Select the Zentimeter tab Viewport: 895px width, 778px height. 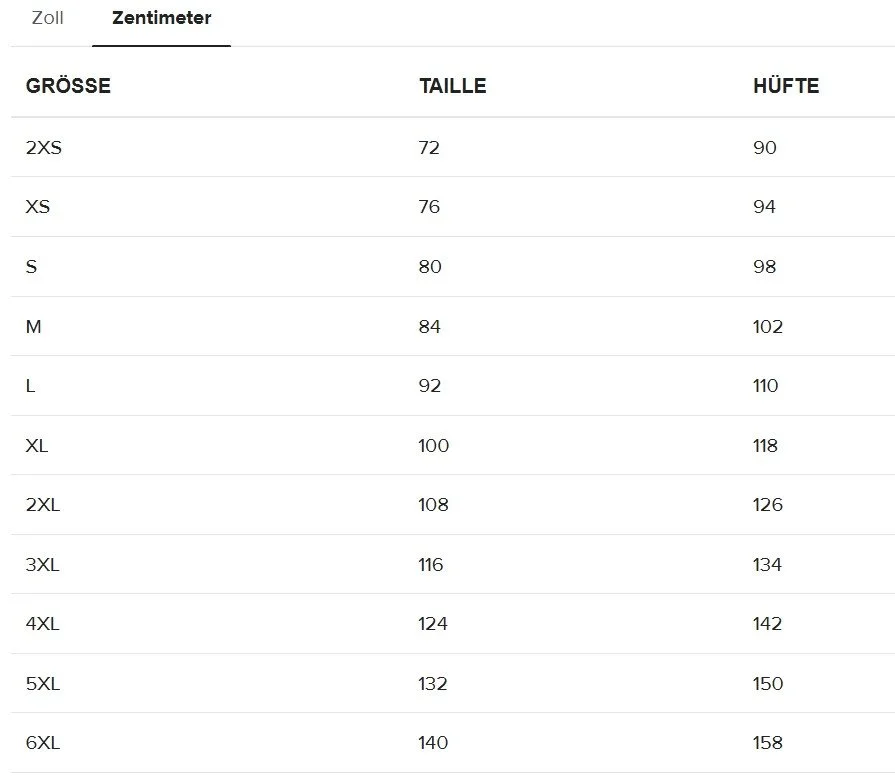pyautogui.click(x=162, y=18)
